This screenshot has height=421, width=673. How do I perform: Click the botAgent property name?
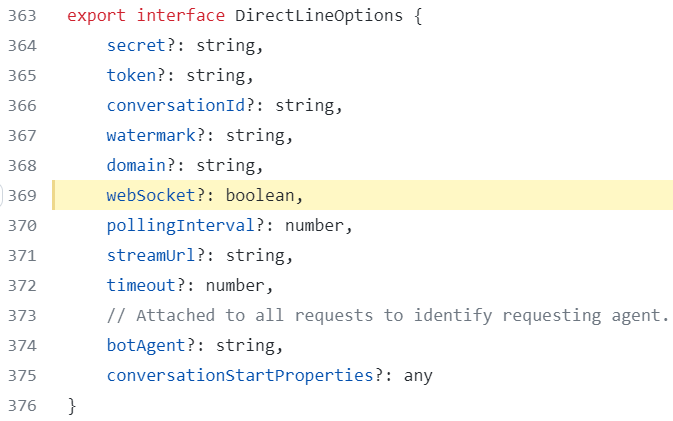146,345
